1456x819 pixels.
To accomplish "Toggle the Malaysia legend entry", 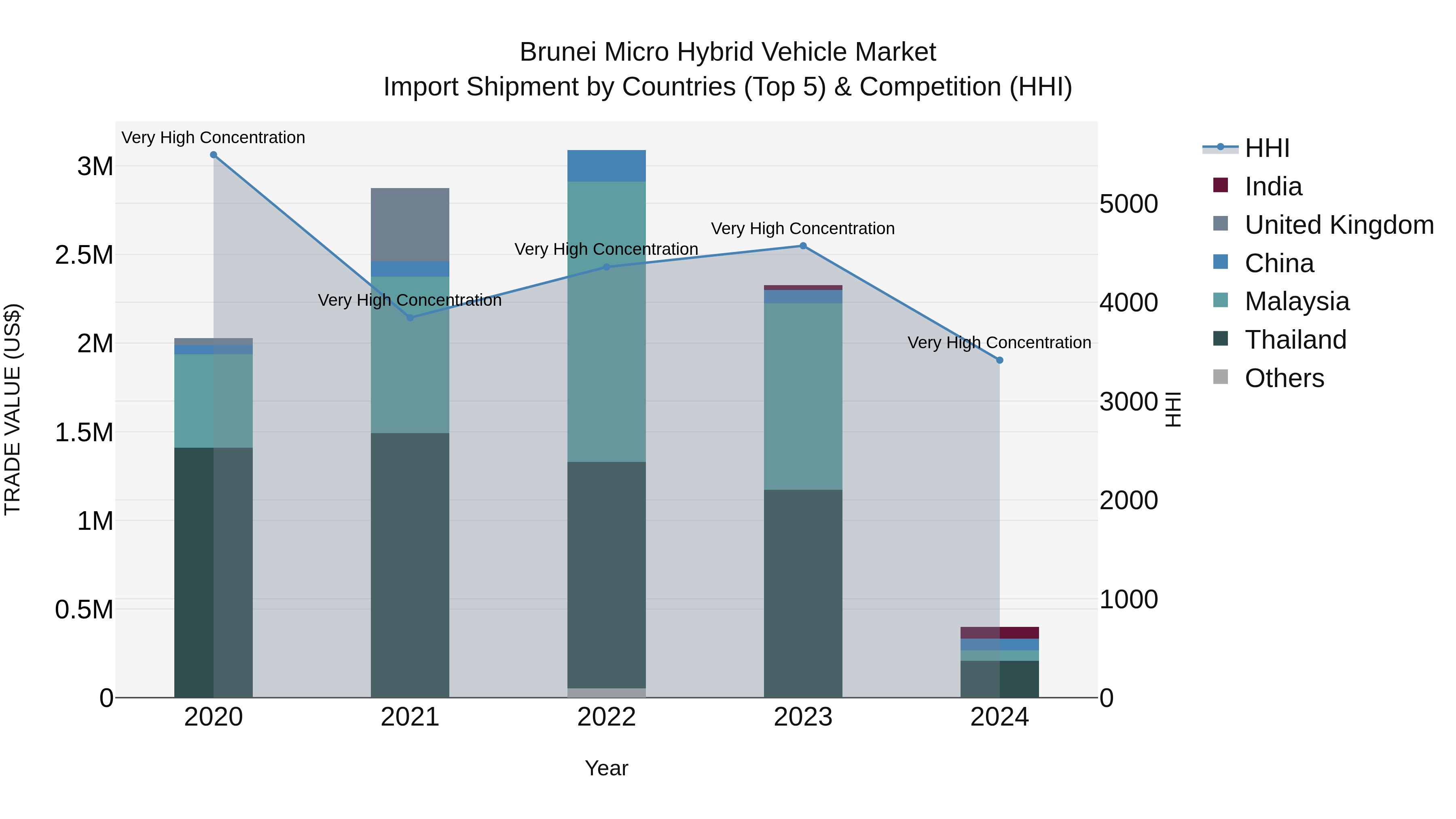I will point(1281,301).
